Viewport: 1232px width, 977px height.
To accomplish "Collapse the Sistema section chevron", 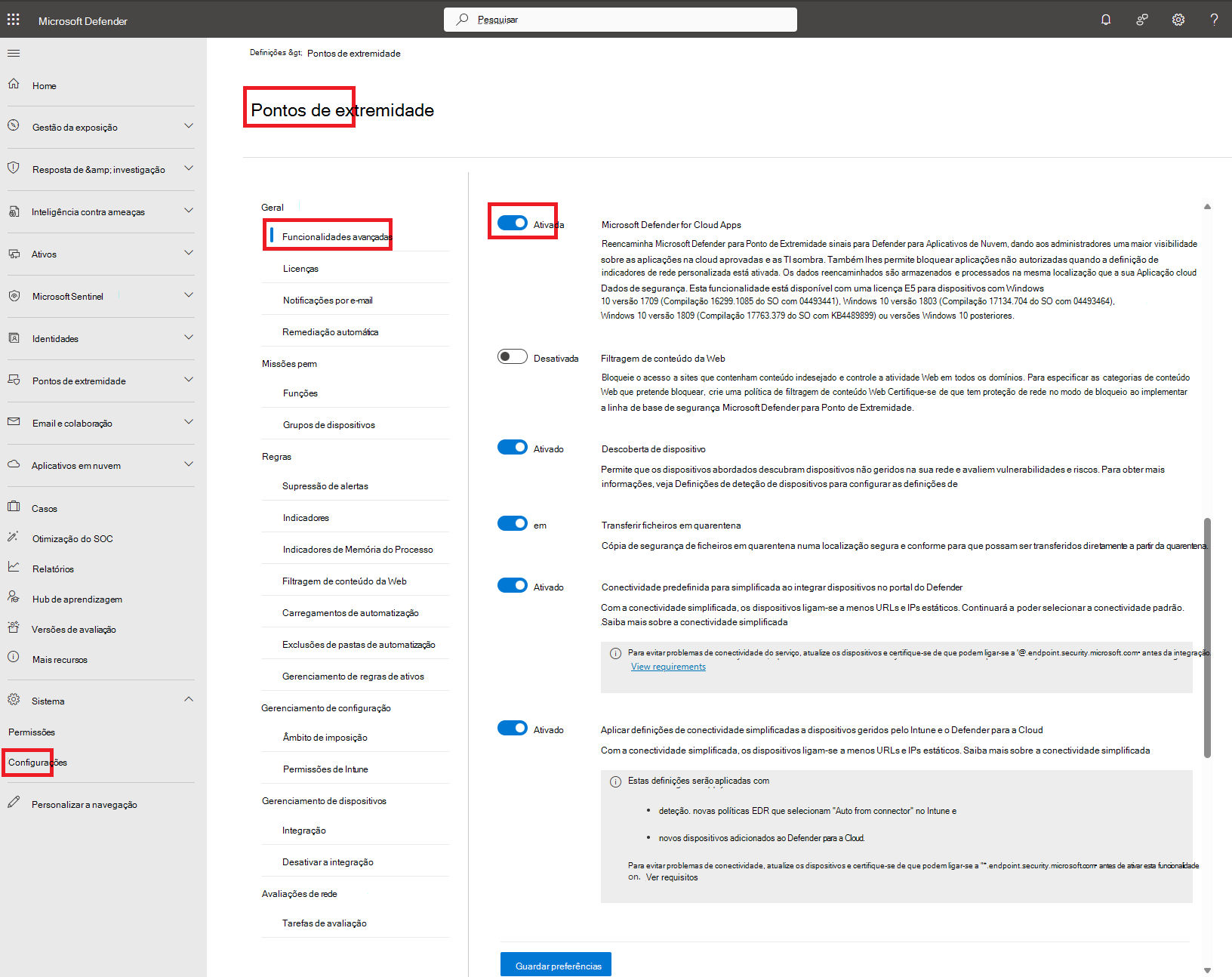I will pos(189,700).
